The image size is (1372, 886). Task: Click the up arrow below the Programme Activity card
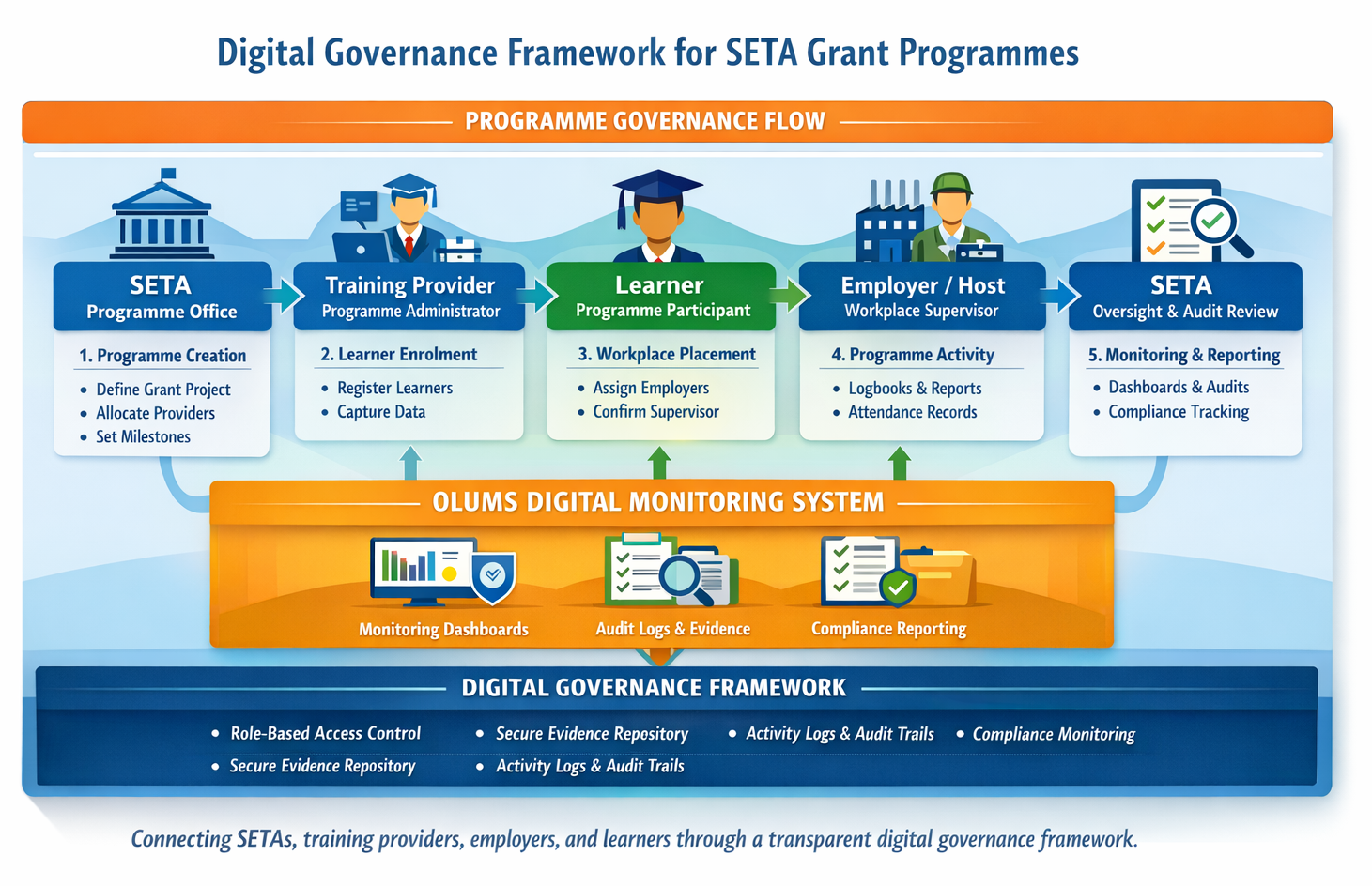pyautogui.click(x=900, y=463)
